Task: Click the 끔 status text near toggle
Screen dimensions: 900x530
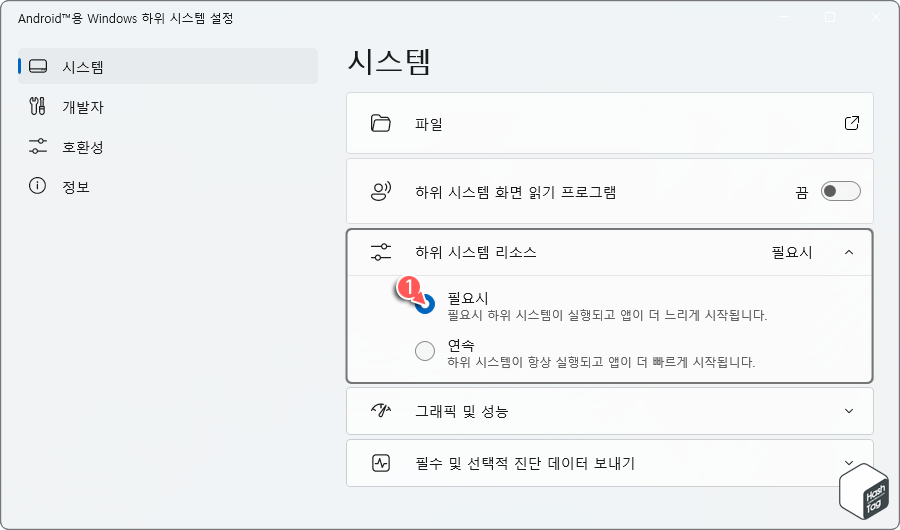Action: click(x=801, y=192)
